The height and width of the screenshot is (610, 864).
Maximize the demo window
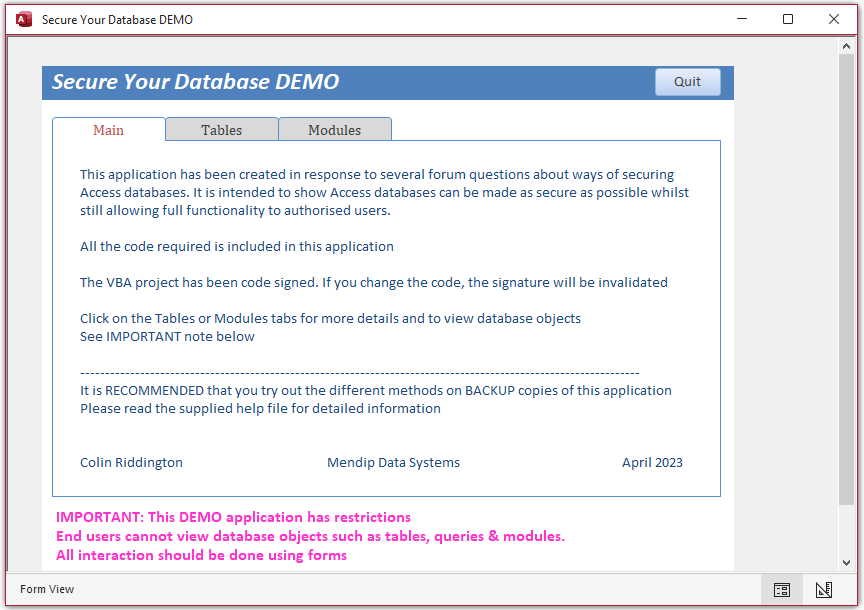pyautogui.click(x=788, y=19)
